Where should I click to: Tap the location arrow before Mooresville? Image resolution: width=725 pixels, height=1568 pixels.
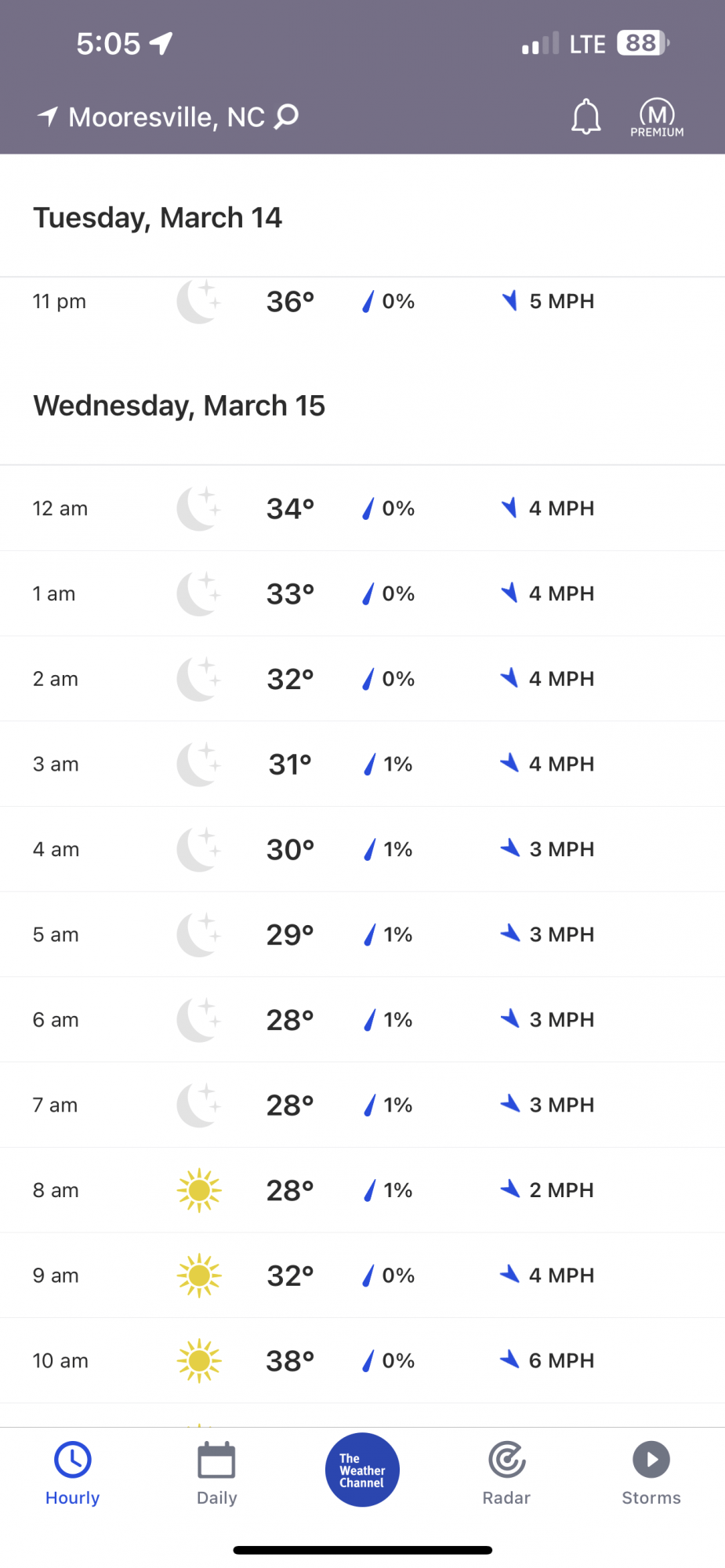click(x=48, y=116)
